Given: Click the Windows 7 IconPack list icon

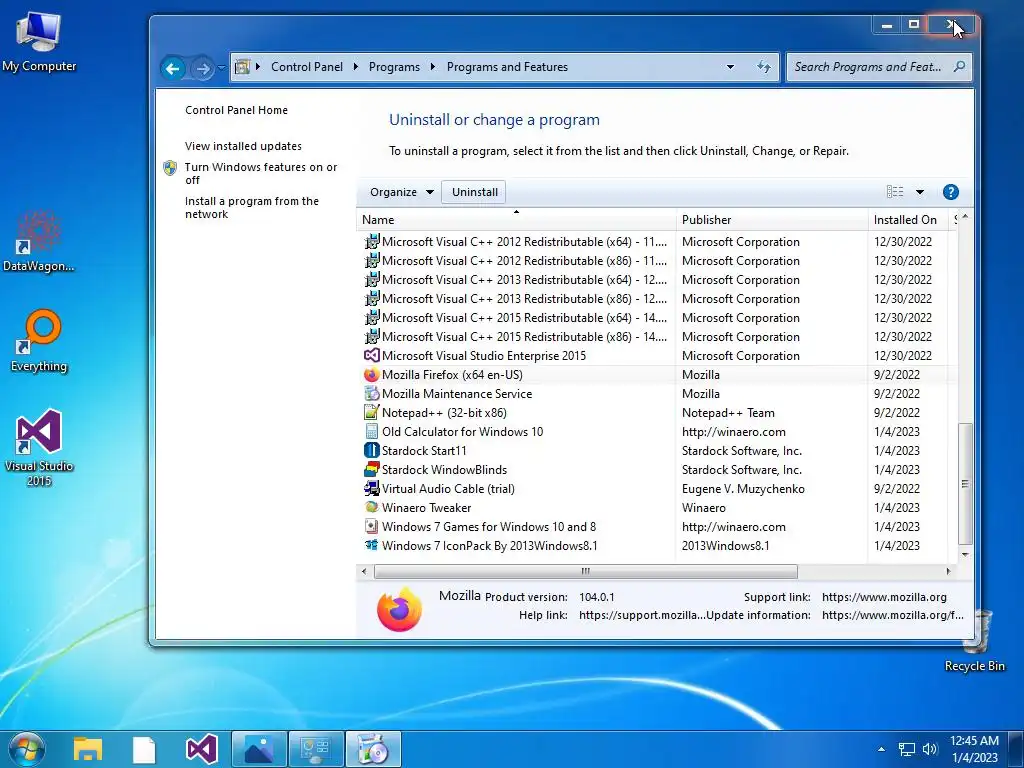Looking at the screenshot, I should [372, 545].
